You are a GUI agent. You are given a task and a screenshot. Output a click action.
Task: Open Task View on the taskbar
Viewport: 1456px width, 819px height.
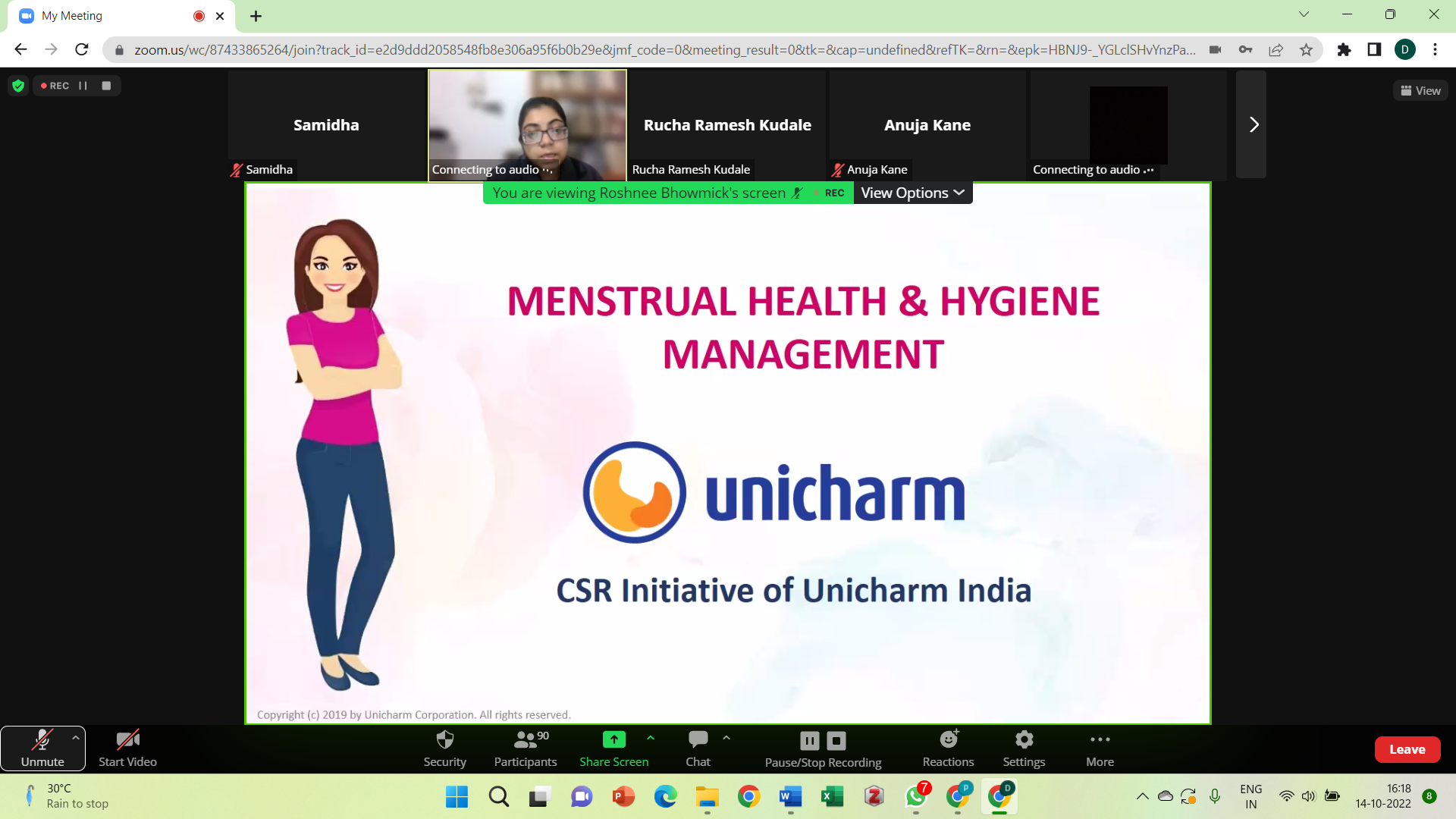click(x=539, y=796)
